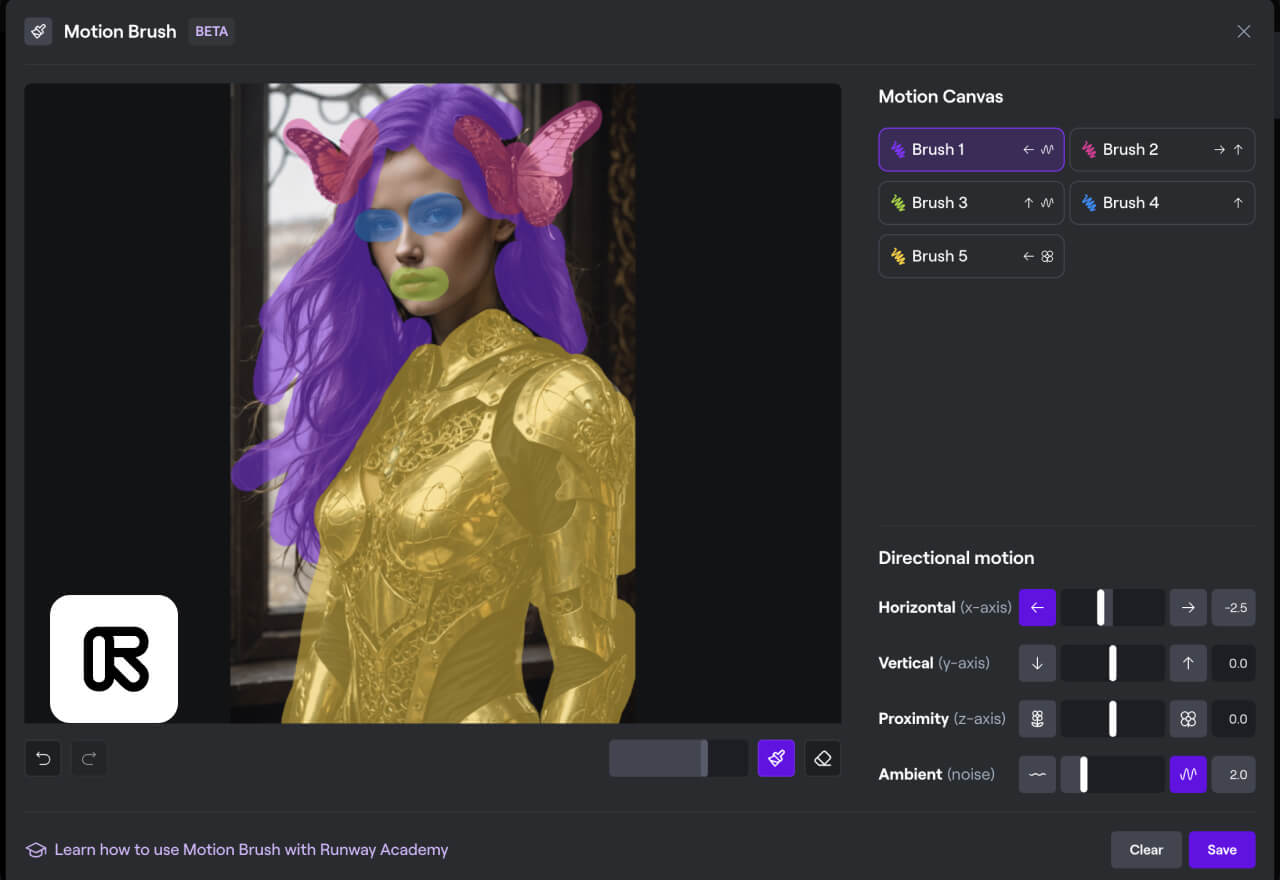
Task: Set vertical motion to down arrow
Action: pyautogui.click(x=1037, y=663)
